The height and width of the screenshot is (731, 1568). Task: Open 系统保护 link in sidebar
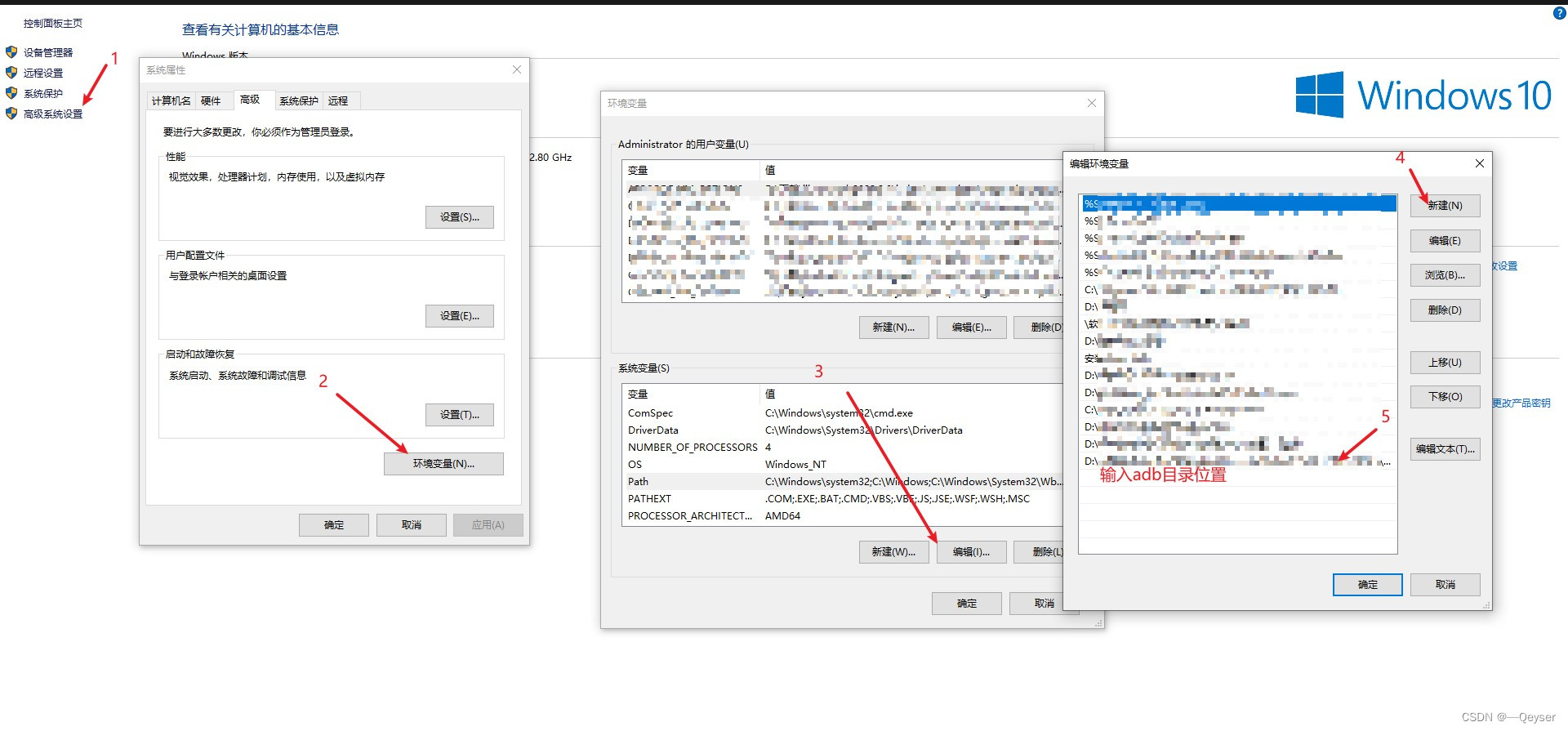point(43,93)
